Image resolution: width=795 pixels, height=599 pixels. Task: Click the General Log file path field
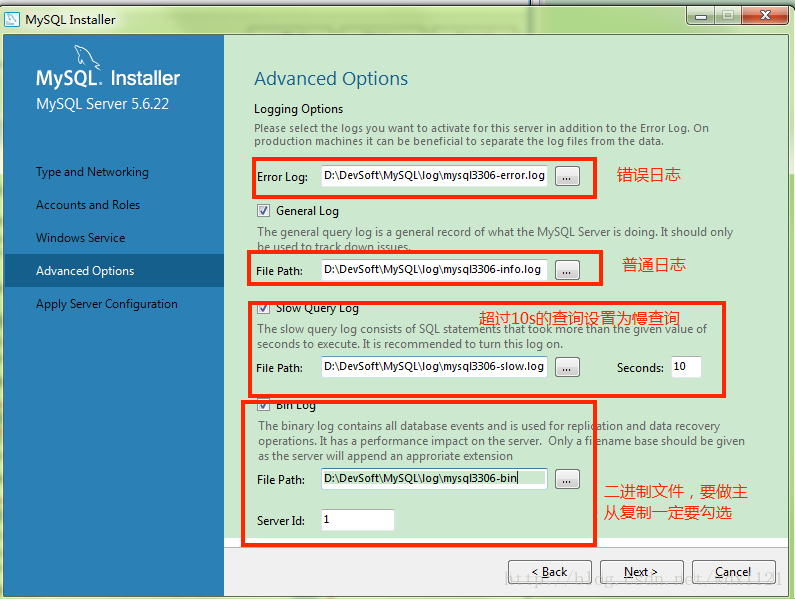point(435,269)
